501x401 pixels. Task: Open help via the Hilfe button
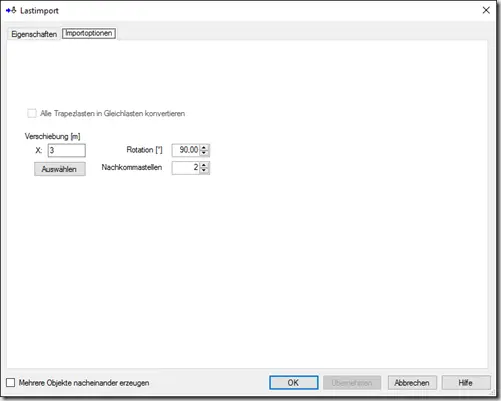tap(466, 383)
